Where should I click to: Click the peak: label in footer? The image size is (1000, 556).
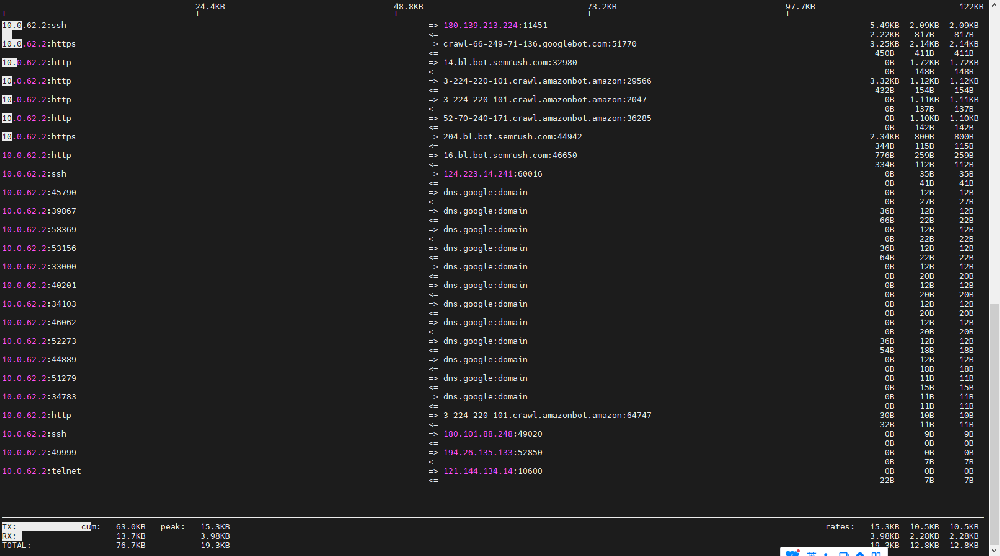pyautogui.click(x=172, y=527)
